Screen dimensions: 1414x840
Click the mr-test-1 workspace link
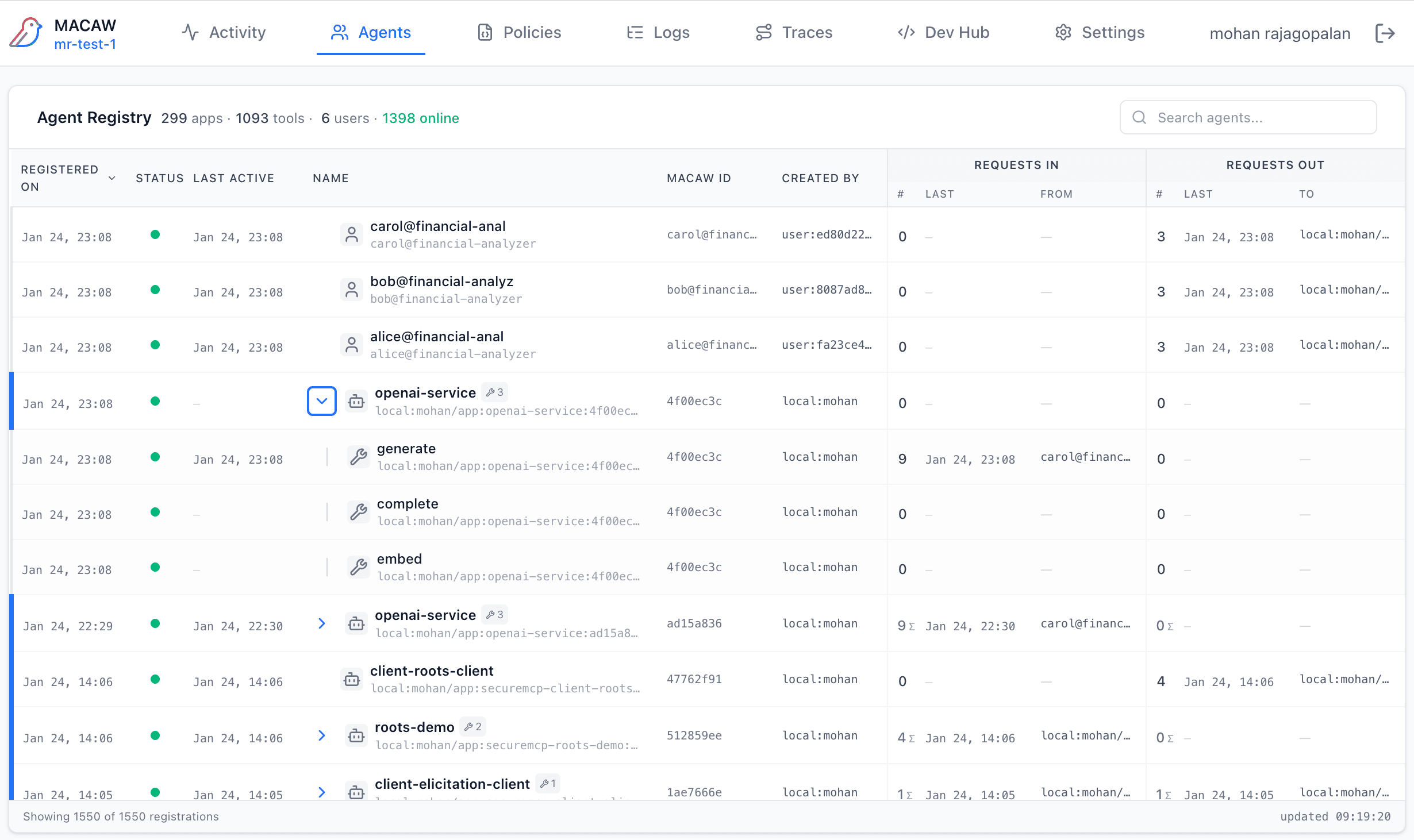(85, 44)
